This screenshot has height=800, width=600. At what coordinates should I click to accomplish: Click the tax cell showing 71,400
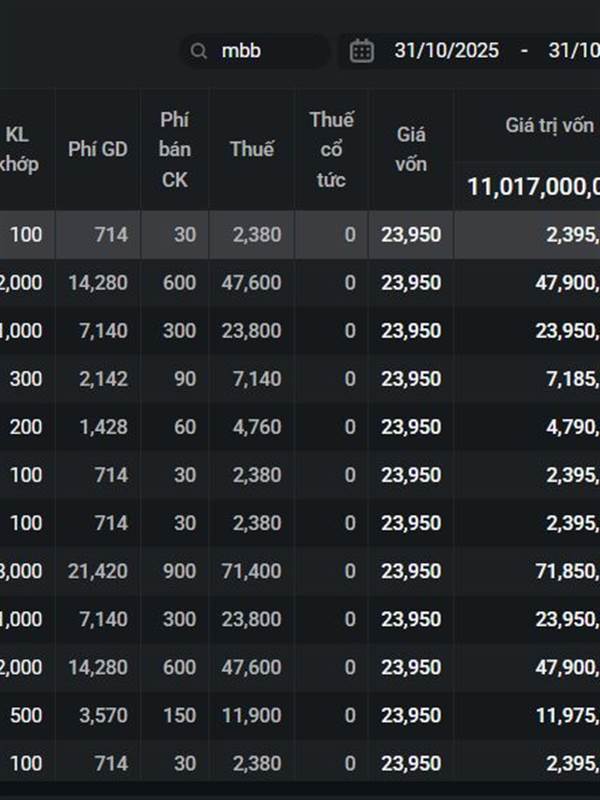coord(251,571)
